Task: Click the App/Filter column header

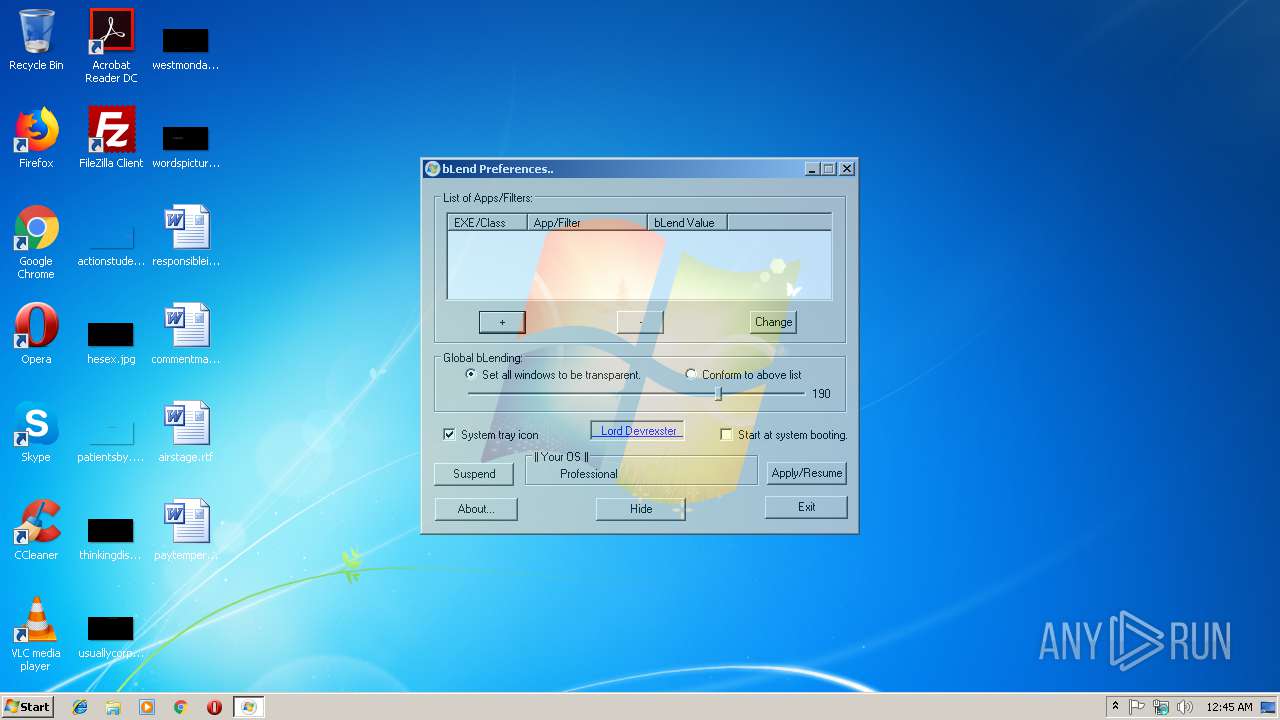Action: (x=587, y=222)
